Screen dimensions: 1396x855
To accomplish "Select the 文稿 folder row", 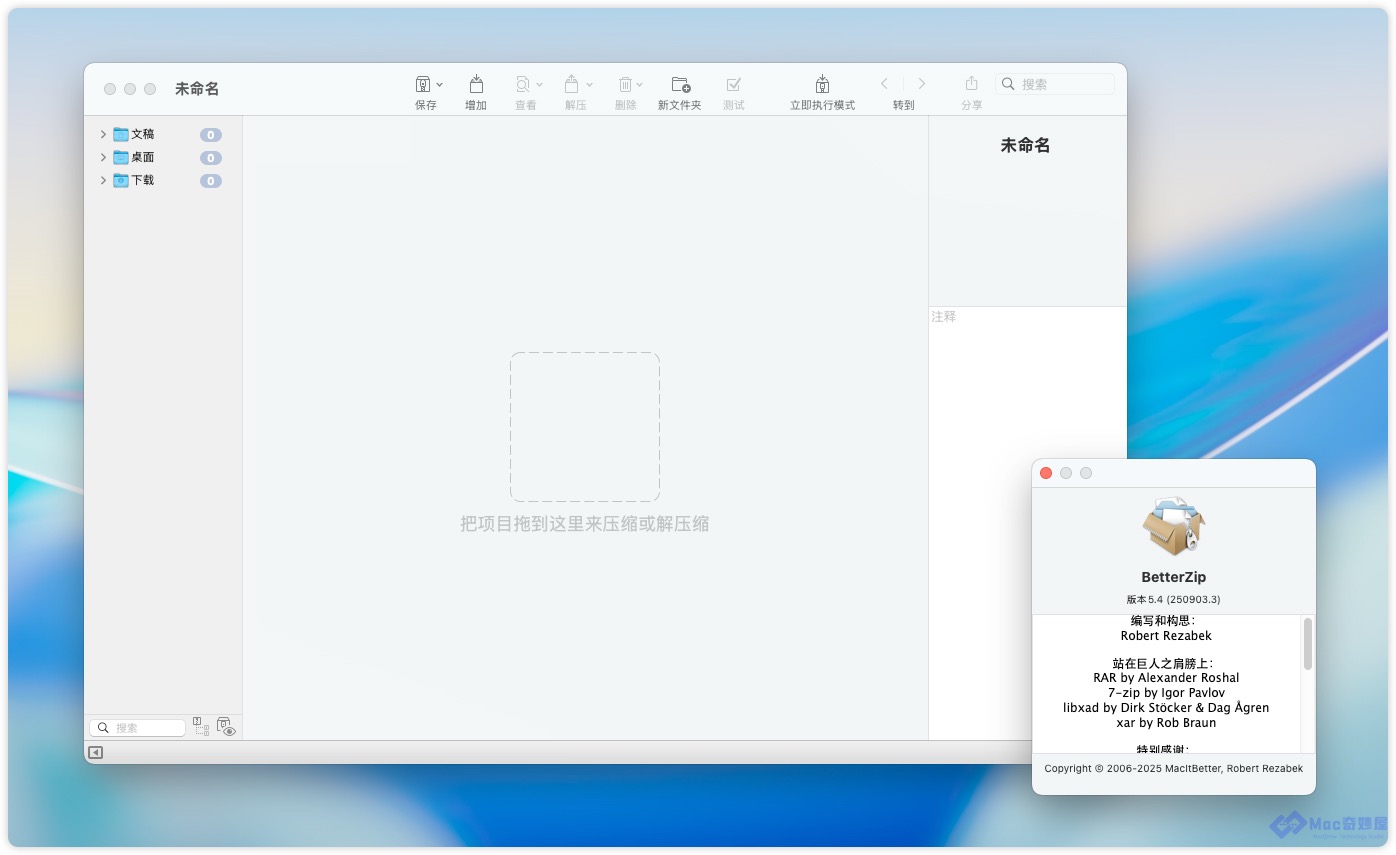I will point(163,134).
